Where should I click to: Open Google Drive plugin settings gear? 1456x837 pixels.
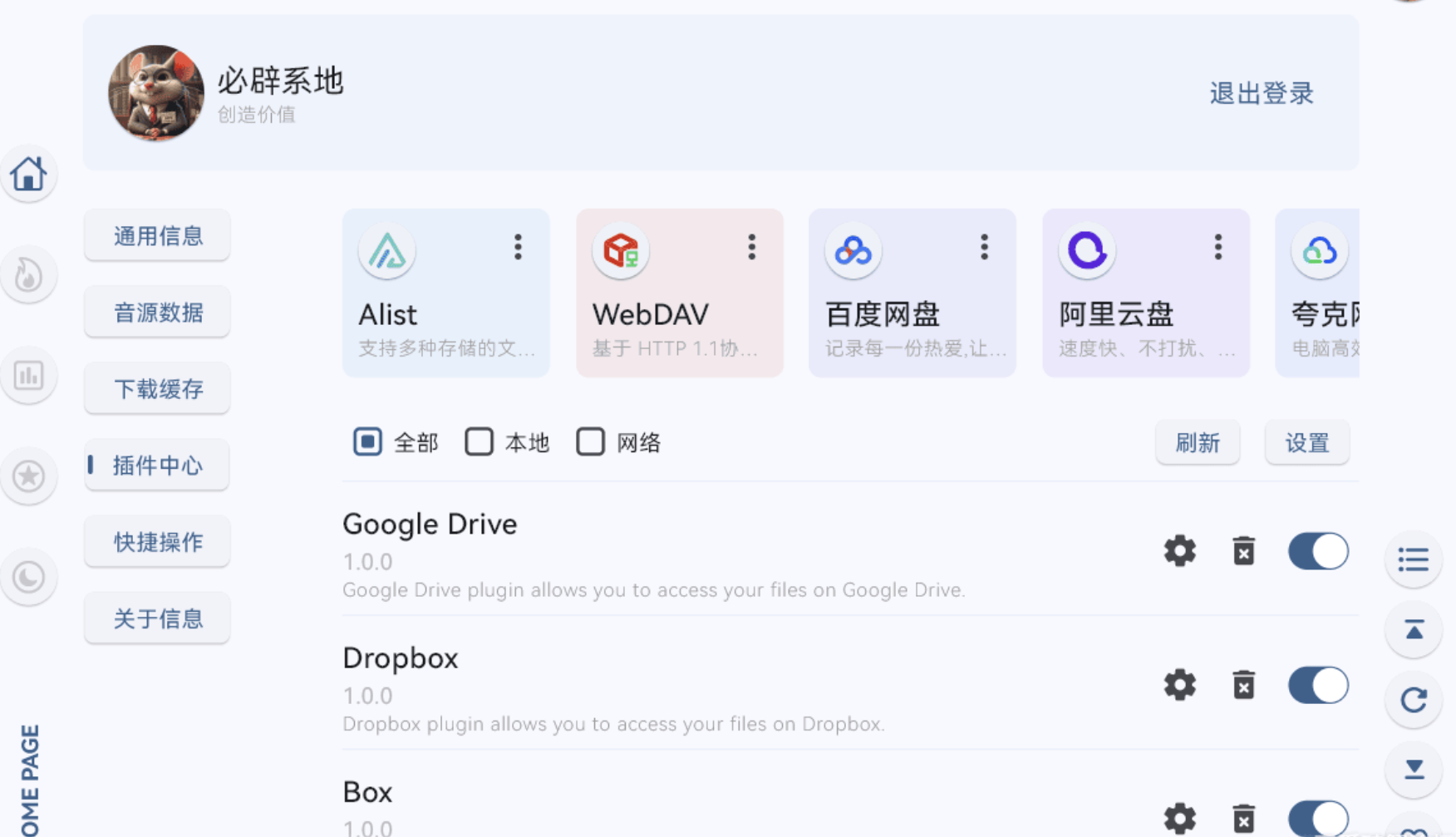tap(1179, 551)
